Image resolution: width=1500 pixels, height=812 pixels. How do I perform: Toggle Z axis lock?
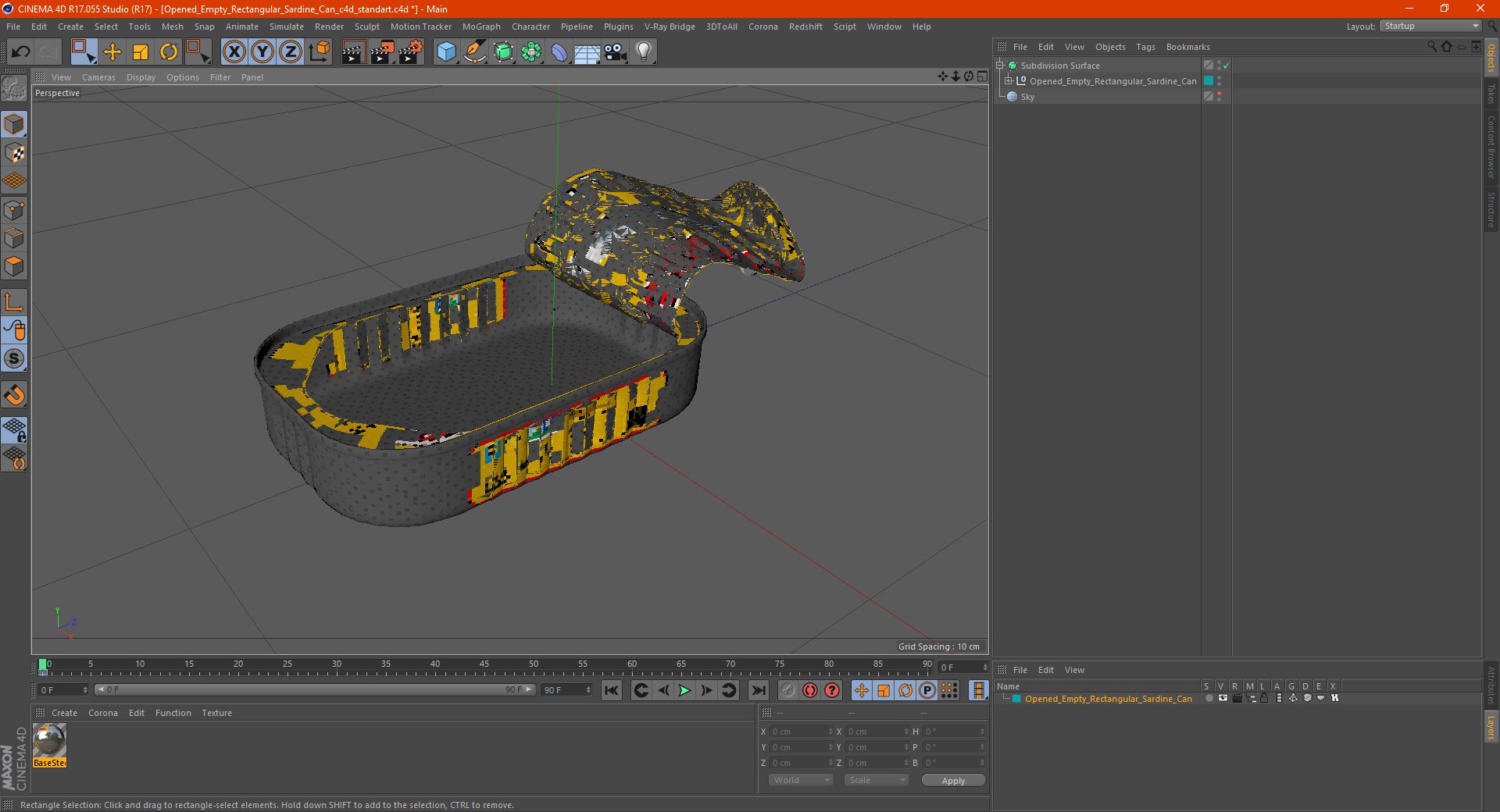[x=291, y=52]
